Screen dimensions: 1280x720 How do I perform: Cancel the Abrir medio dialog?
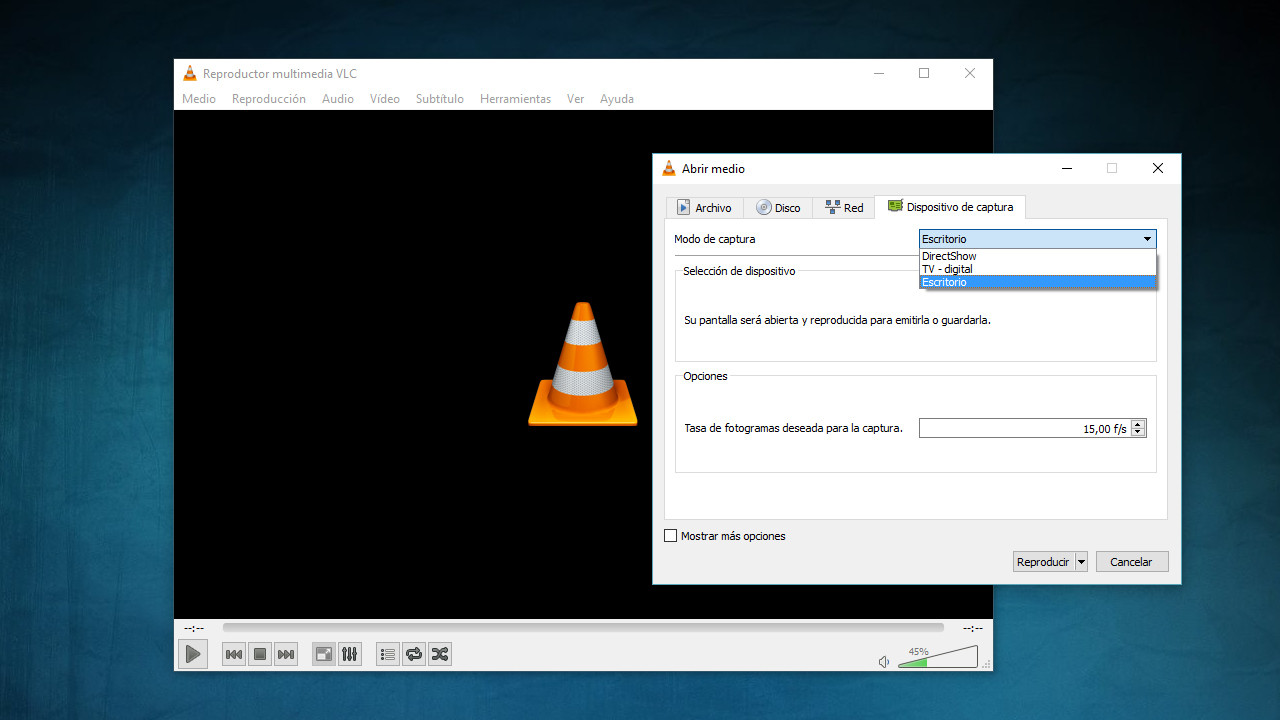(x=1131, y=561)
